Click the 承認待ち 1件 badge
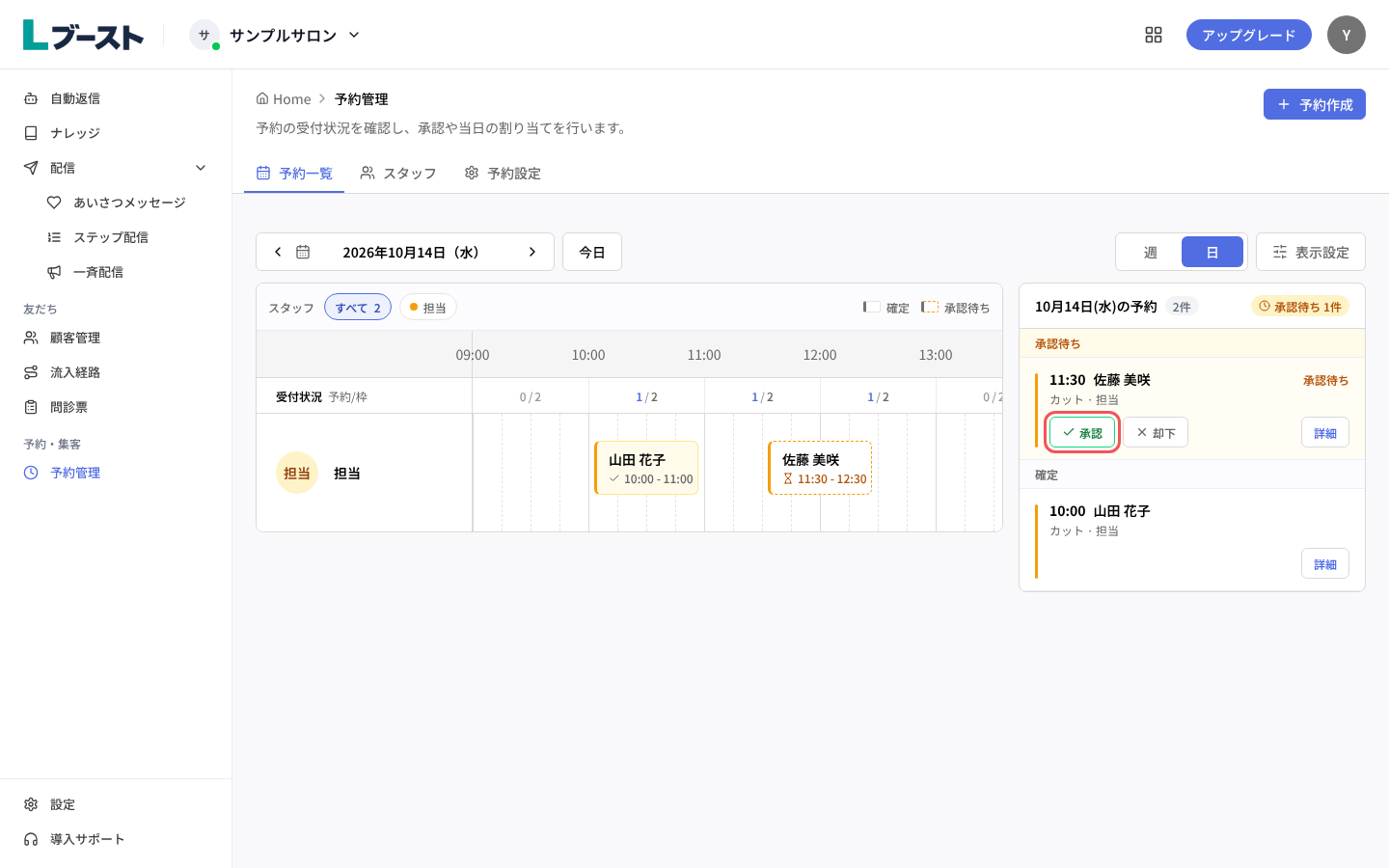This screenshot has width=1389, height=868. coord(1300,307)
